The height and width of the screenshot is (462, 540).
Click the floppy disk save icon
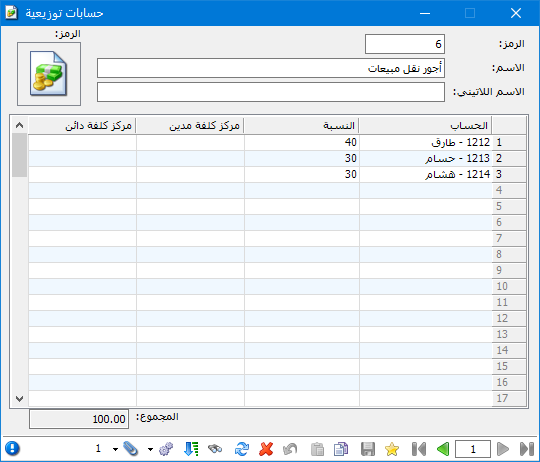(x=367, y=449)
